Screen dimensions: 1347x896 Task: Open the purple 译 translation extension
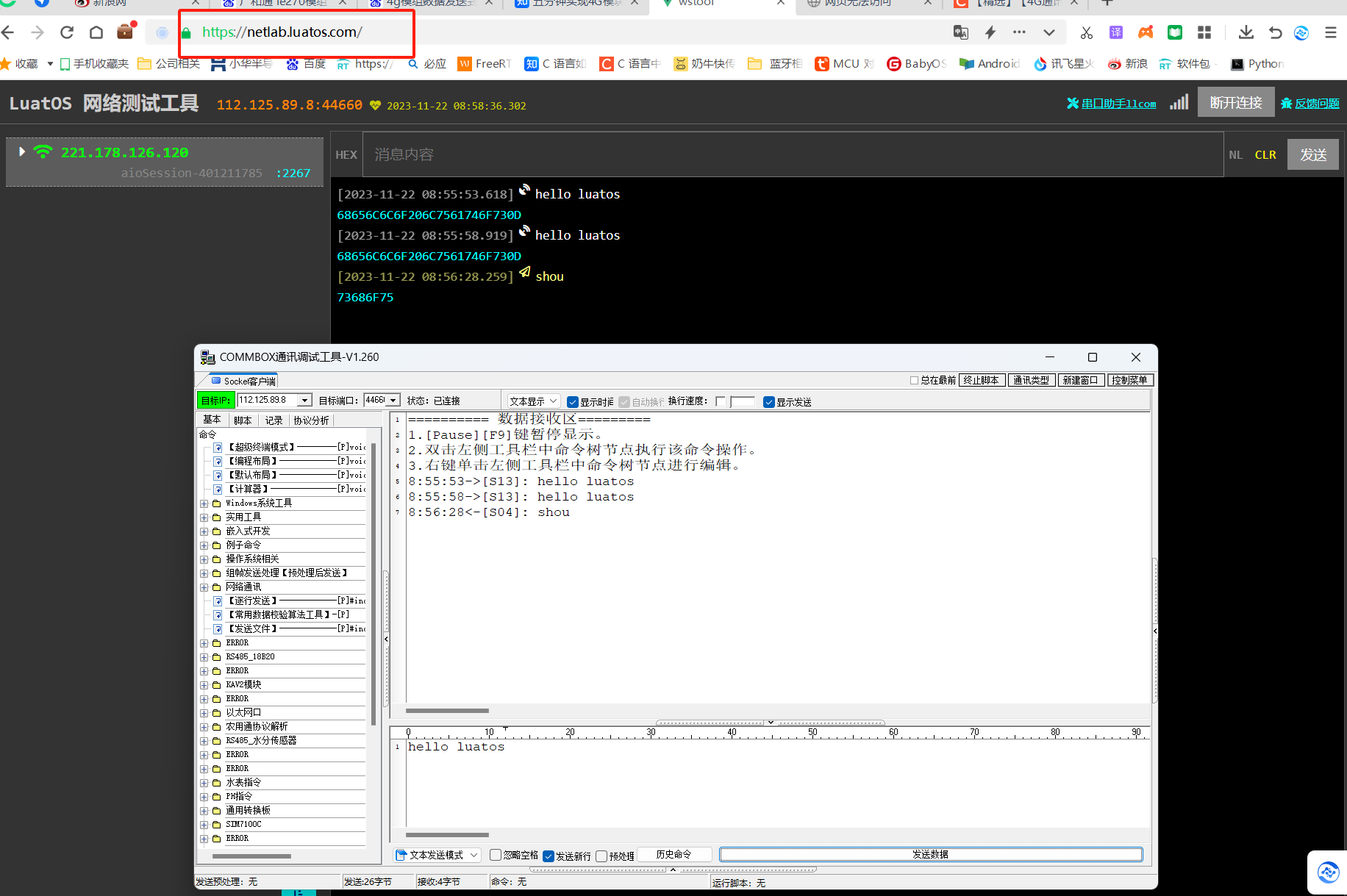click(x=1116, y=32)
